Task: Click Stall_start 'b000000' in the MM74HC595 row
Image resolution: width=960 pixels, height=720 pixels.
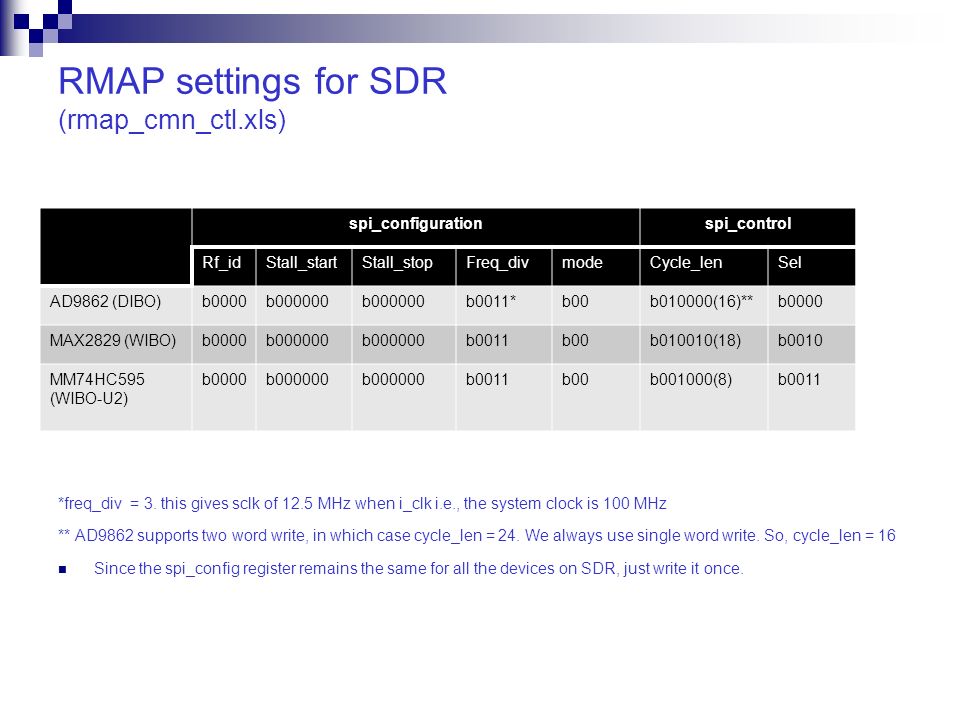Action: pos(297,380)
